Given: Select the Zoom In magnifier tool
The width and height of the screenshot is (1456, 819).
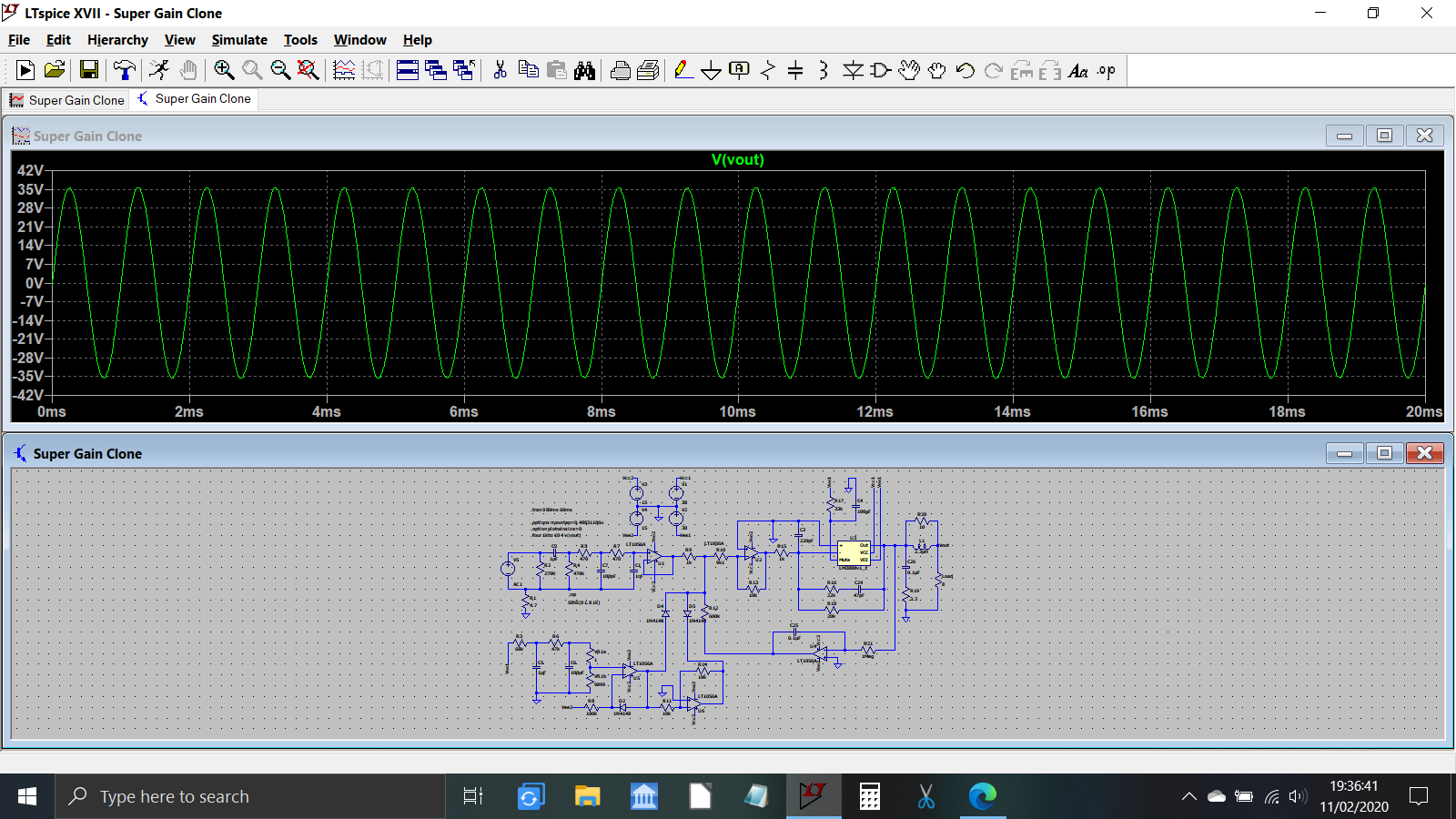Looking at the screenshot, I should tap(224, 70).
